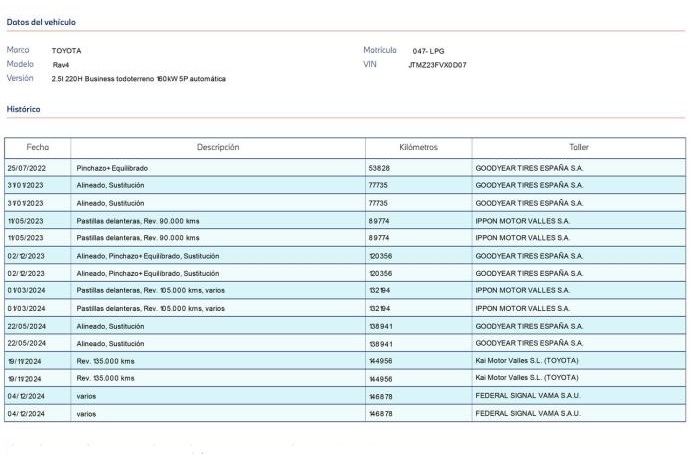
Task: Click the GOODYEAR workshop cell in the 25/07/2022 row
Action: click(529, 168)
